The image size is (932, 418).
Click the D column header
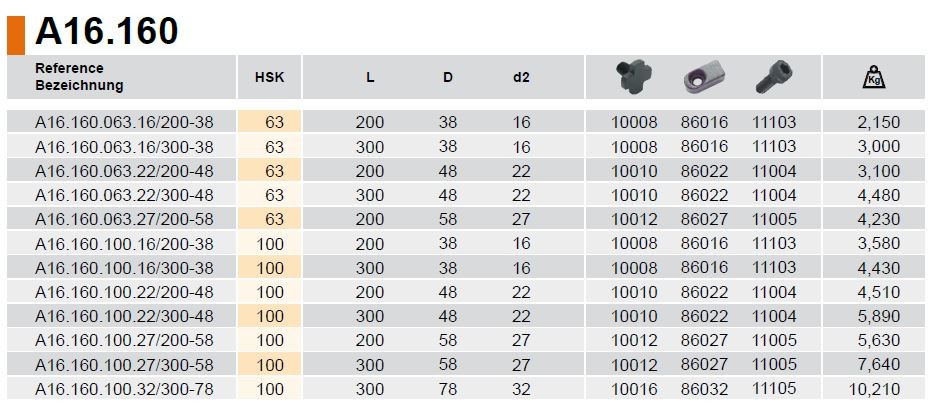point(448,78)
